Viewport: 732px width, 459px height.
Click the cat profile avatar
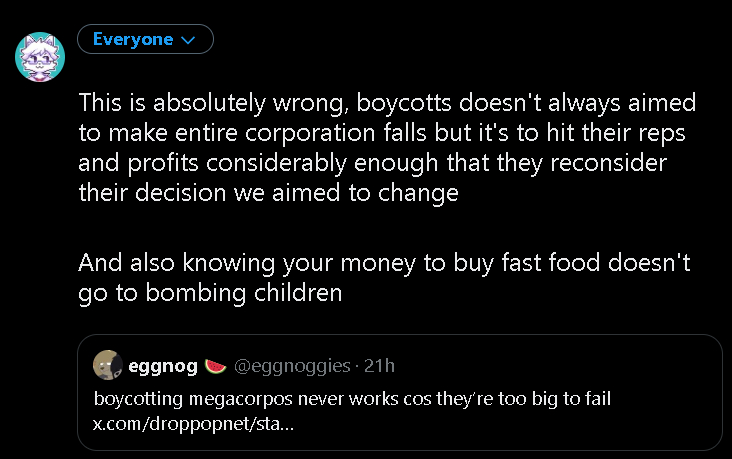(x=40, y=56)
